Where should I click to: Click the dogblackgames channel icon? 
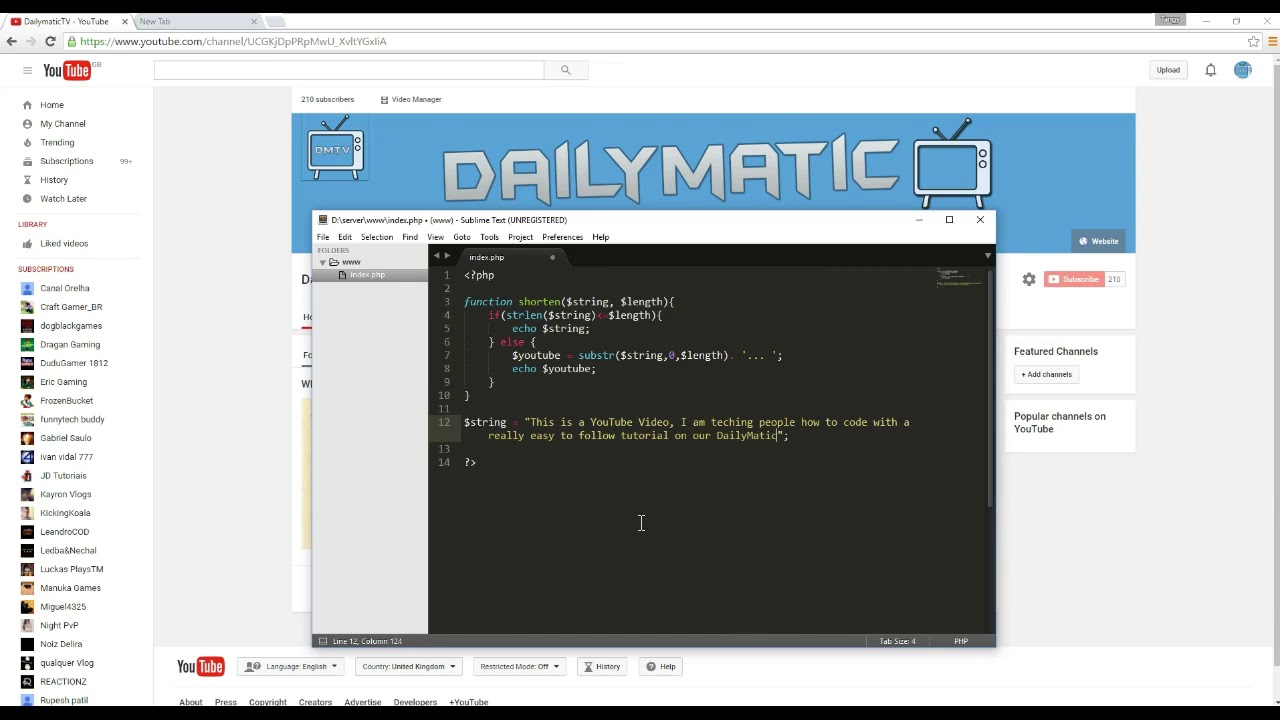pos(27,326)
